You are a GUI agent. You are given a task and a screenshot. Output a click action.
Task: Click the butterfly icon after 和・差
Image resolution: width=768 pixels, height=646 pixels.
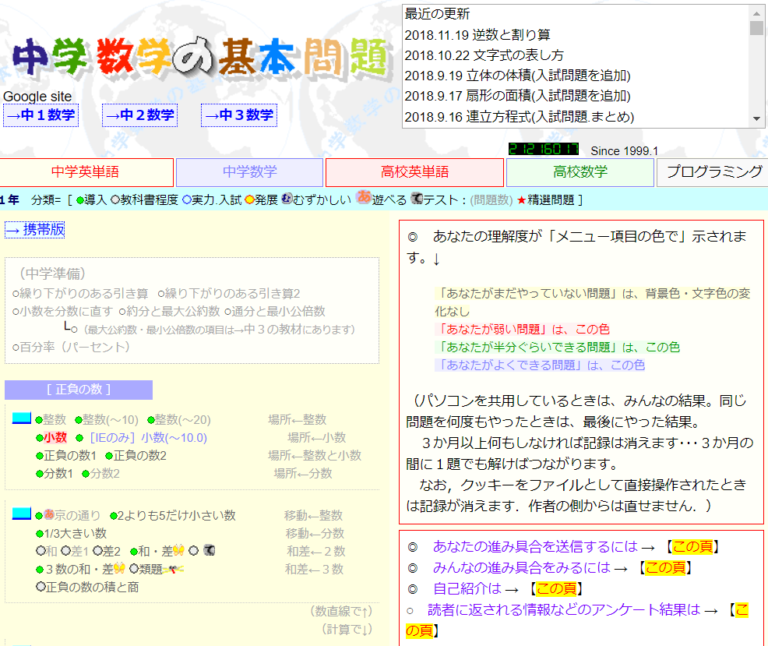[179, 551]
